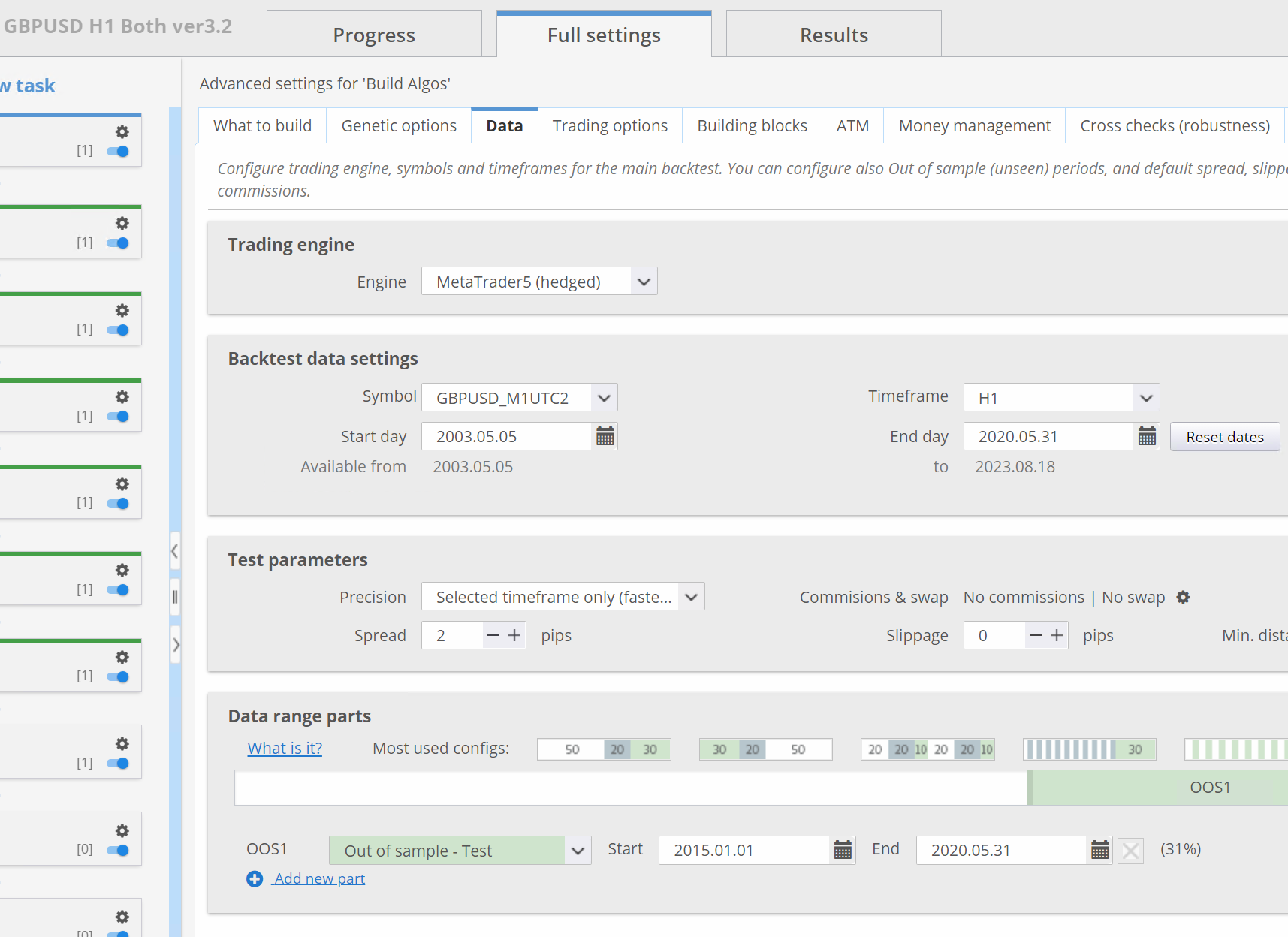Toggle off the first task switch
Image resolution: width=1288 pixels, height=937 pixels.
[119, 152]
